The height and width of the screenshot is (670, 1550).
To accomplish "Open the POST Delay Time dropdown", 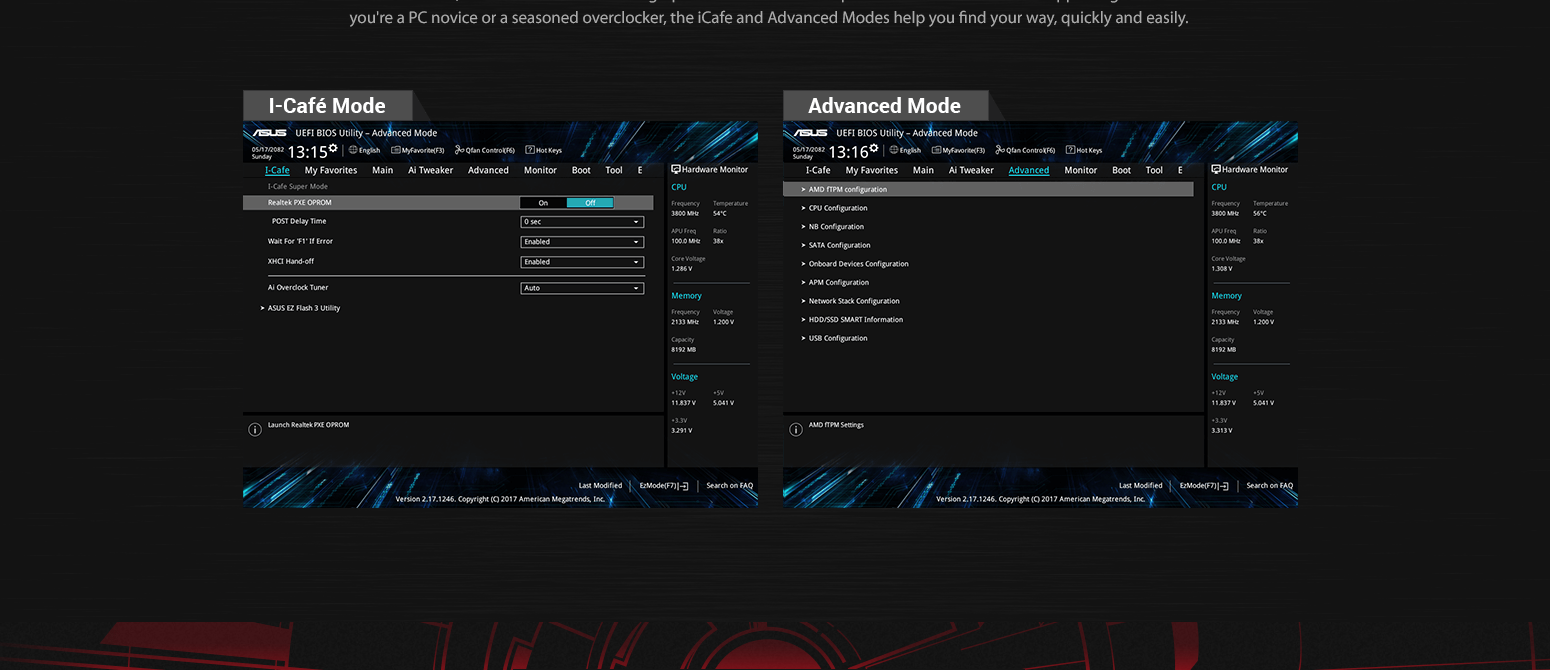I will coord(582,222).
